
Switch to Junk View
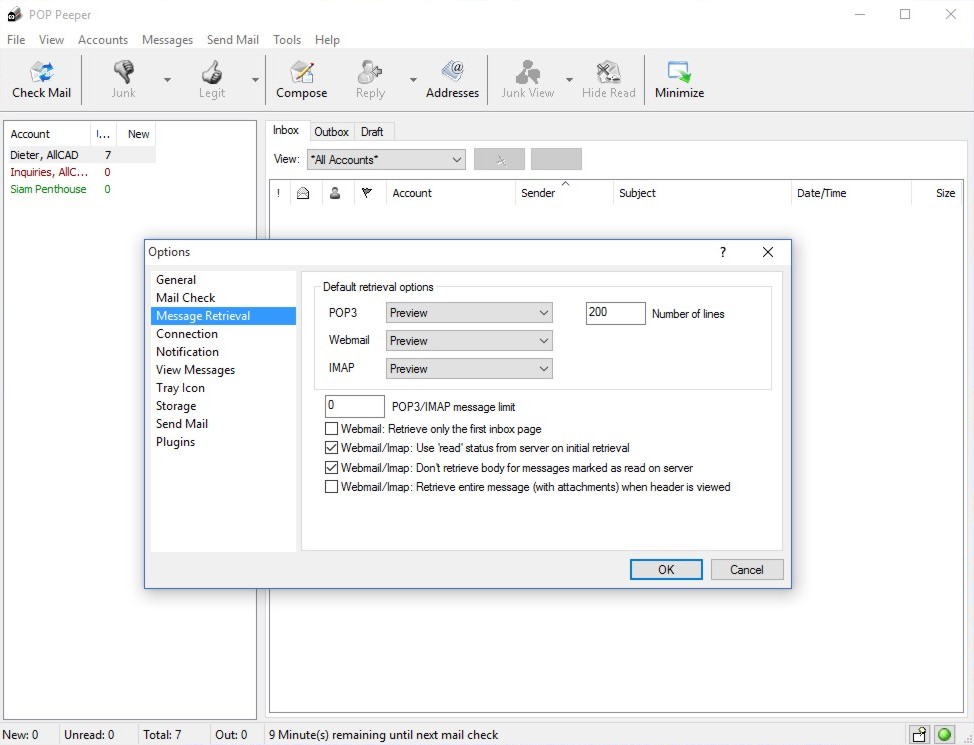(x=527, y=80)
